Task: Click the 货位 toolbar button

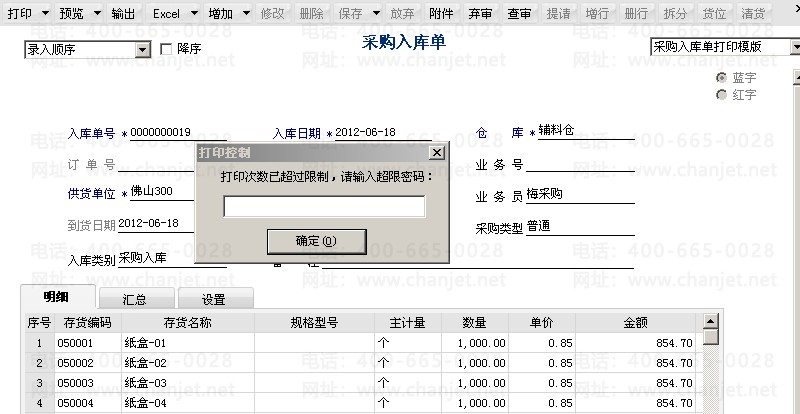Action: [714, 14]
